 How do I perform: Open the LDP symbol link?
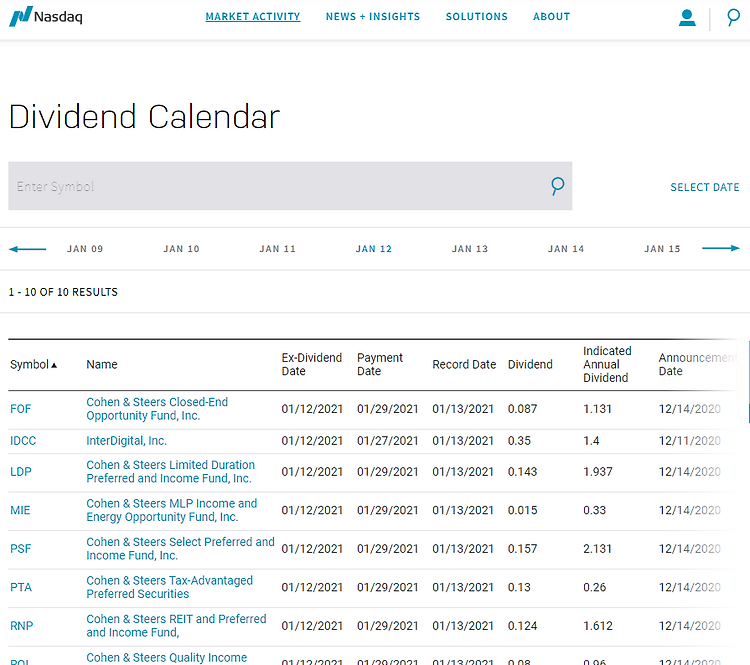[21, 472]
